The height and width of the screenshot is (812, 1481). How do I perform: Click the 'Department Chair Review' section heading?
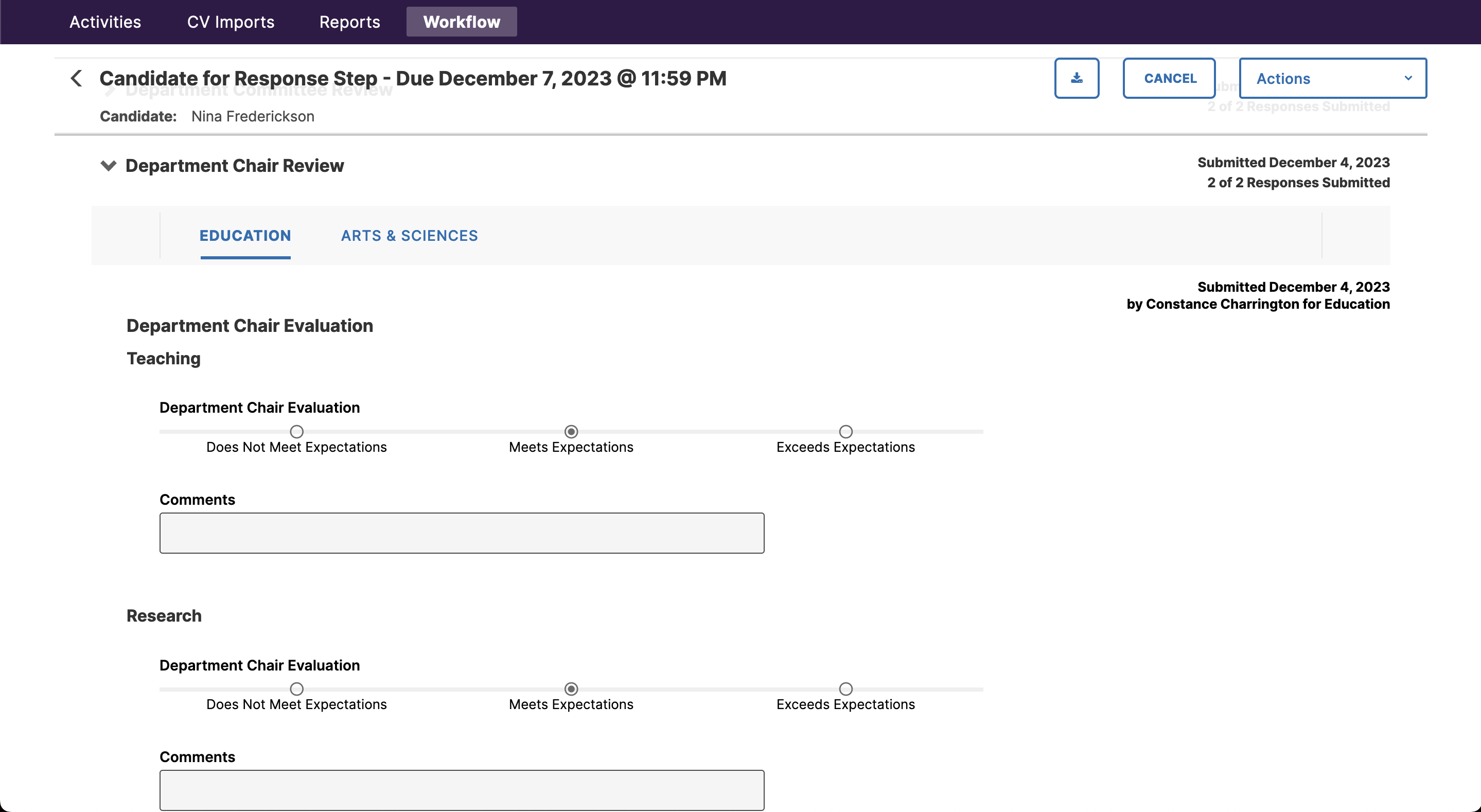point(235,166)
